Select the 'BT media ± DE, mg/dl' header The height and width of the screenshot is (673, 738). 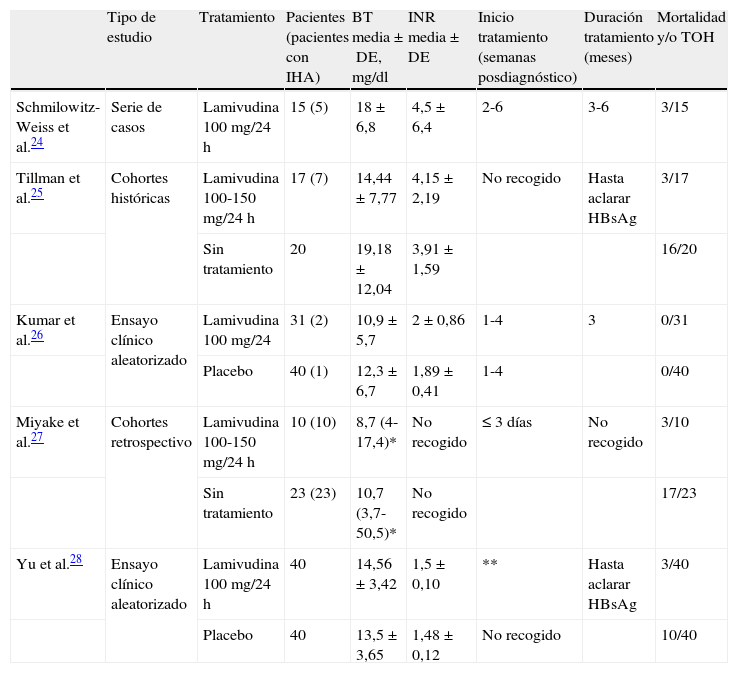point(377,47)
